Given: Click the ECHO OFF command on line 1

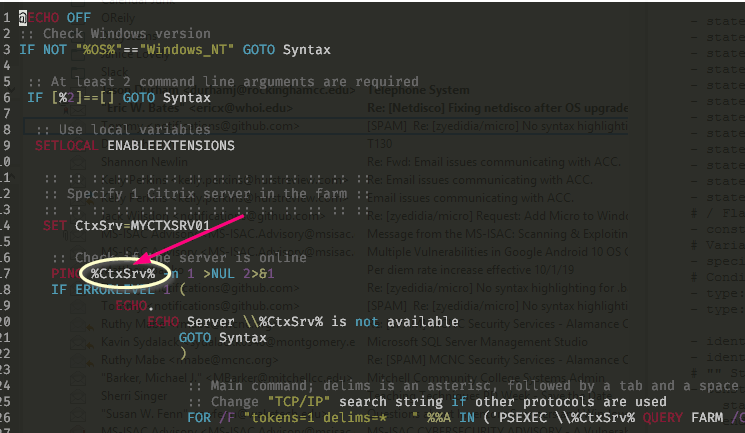Looking at the screenshot, I should tap(55, 18).
